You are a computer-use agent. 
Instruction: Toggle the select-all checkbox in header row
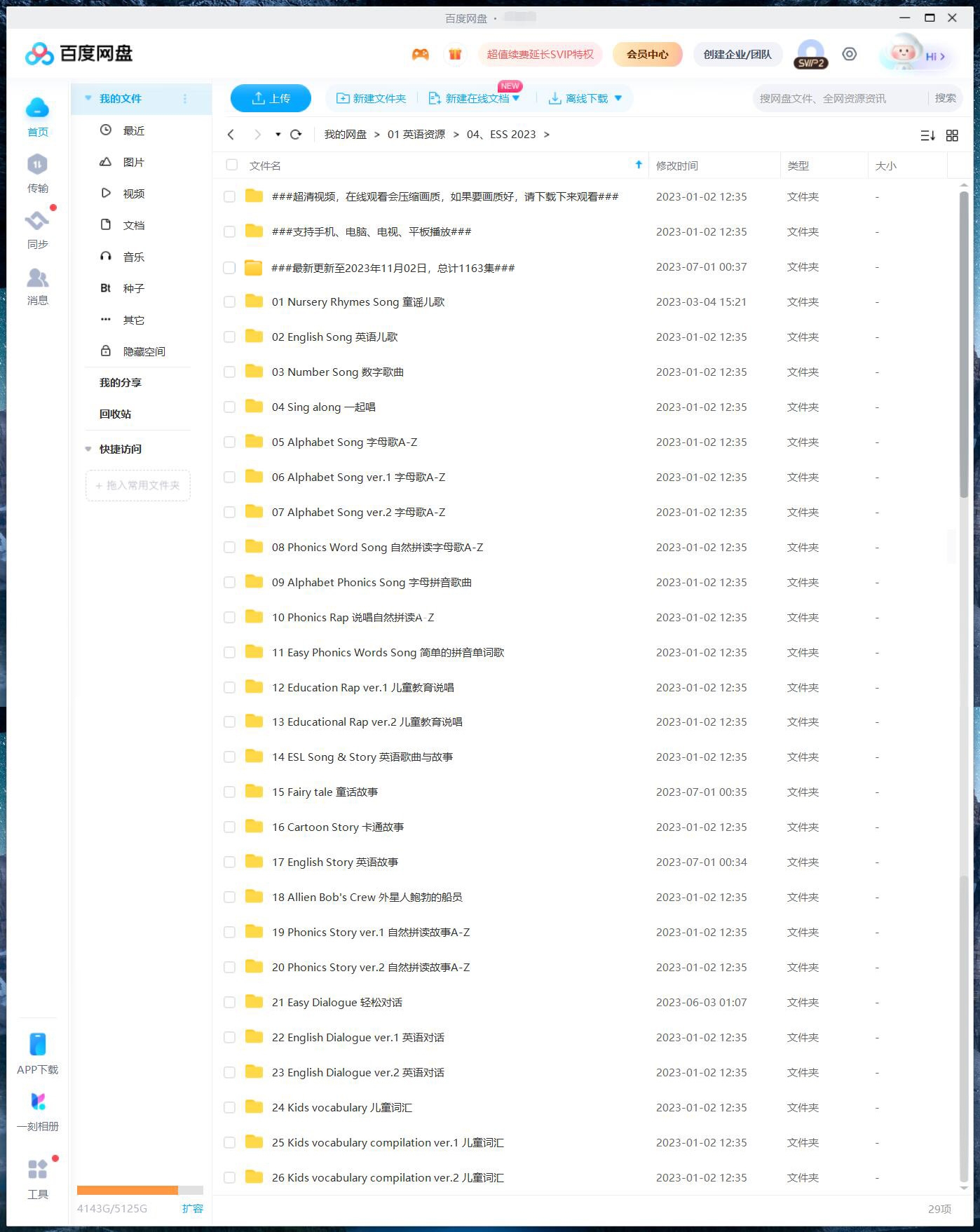(231, 165)
